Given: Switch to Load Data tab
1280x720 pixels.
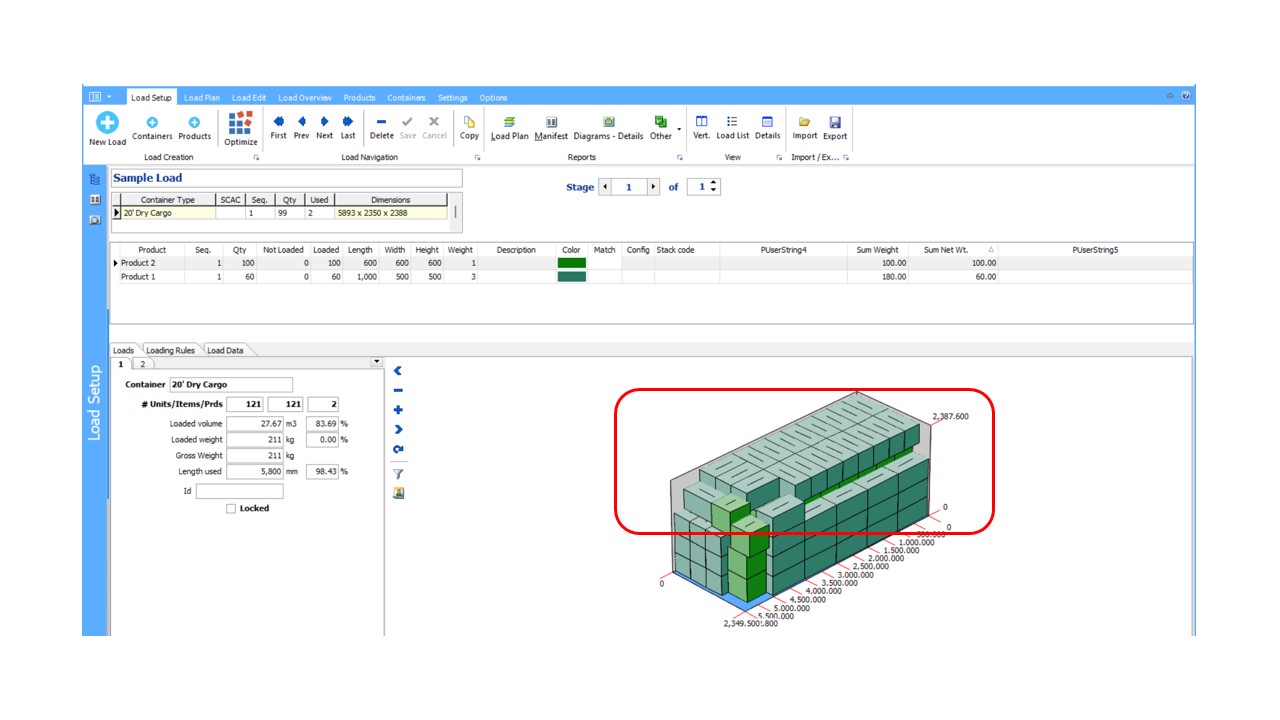Looking at the screenshot, I should click(x=226, y=350).
